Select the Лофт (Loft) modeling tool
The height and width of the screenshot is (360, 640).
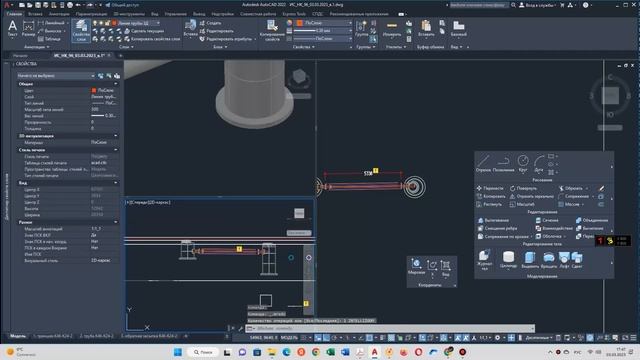coord(564,259)
